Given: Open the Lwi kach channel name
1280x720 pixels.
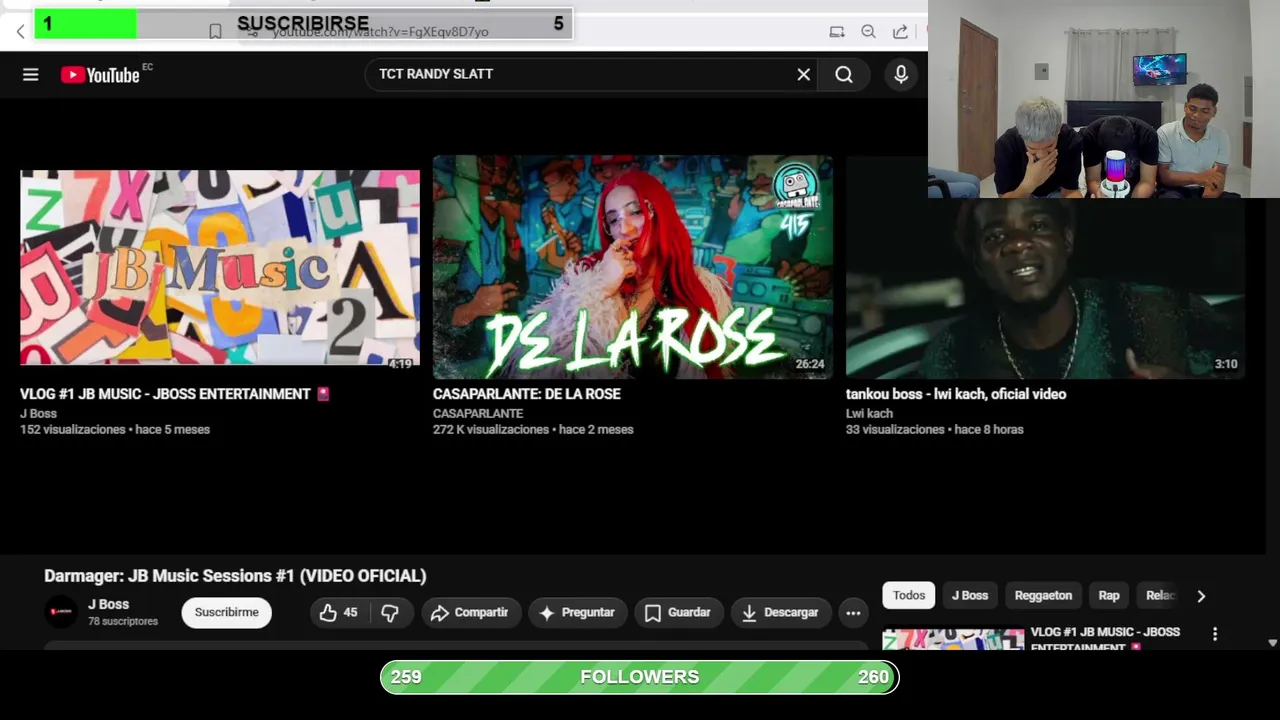Looking at the screenshot, I should click(x=869, y=413).
